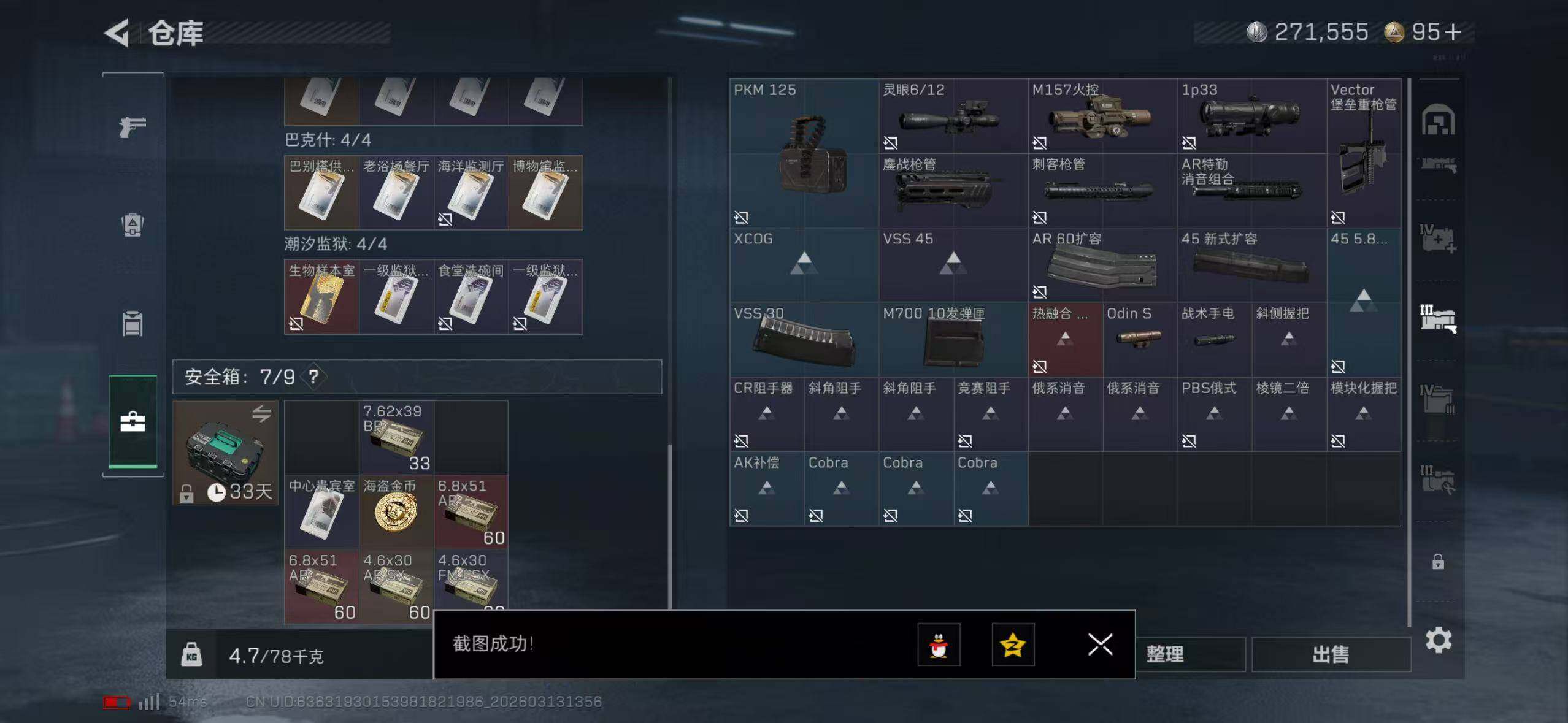Go back using the warehouse back arrow

[117, 33]
